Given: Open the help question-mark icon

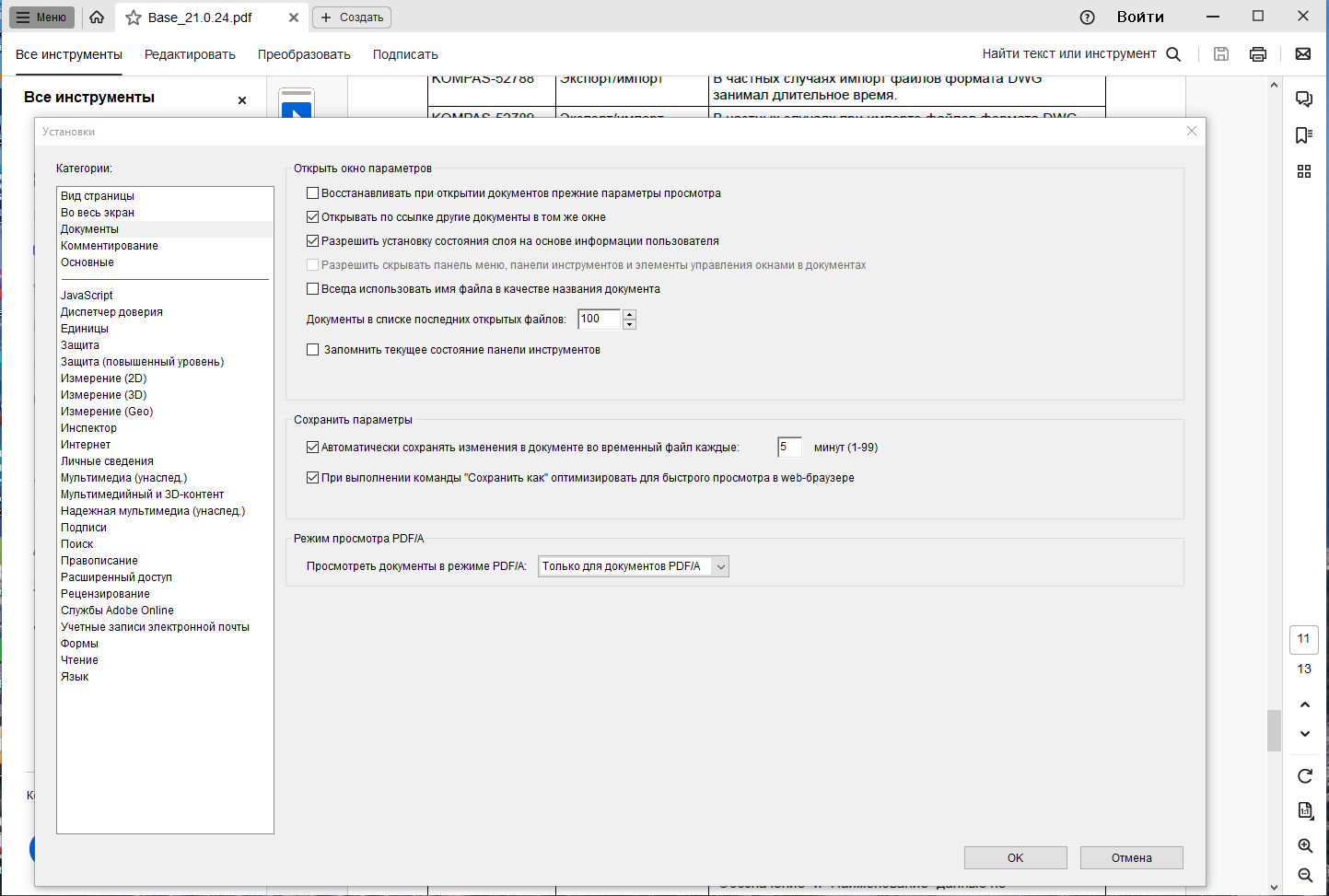Looking at the screenshot, I should [1087, 17].
